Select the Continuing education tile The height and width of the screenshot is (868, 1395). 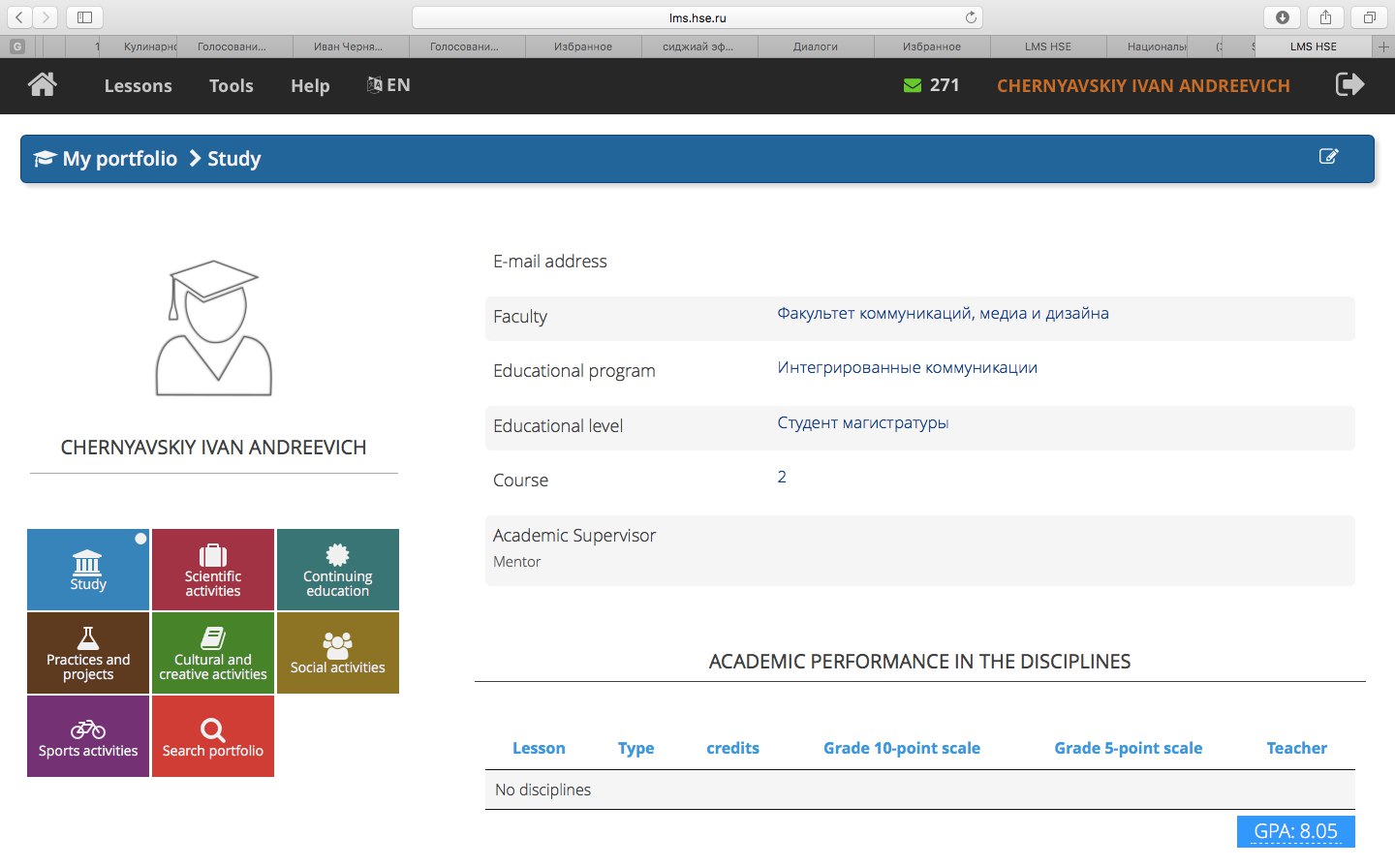(337, 570)
